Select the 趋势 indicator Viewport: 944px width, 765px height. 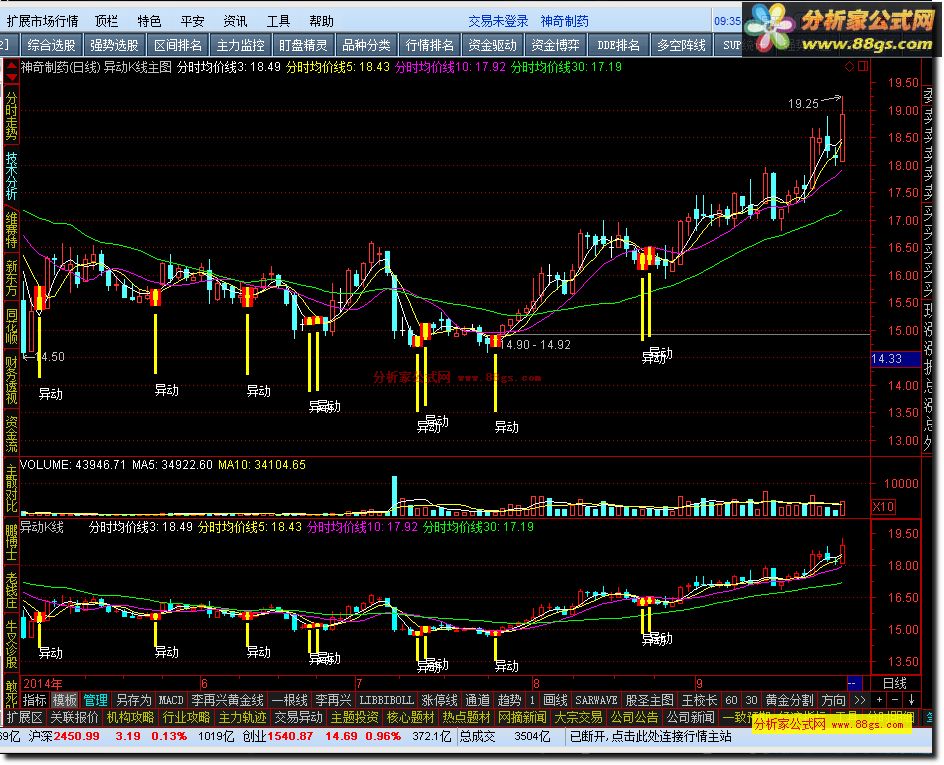(509, 700)
